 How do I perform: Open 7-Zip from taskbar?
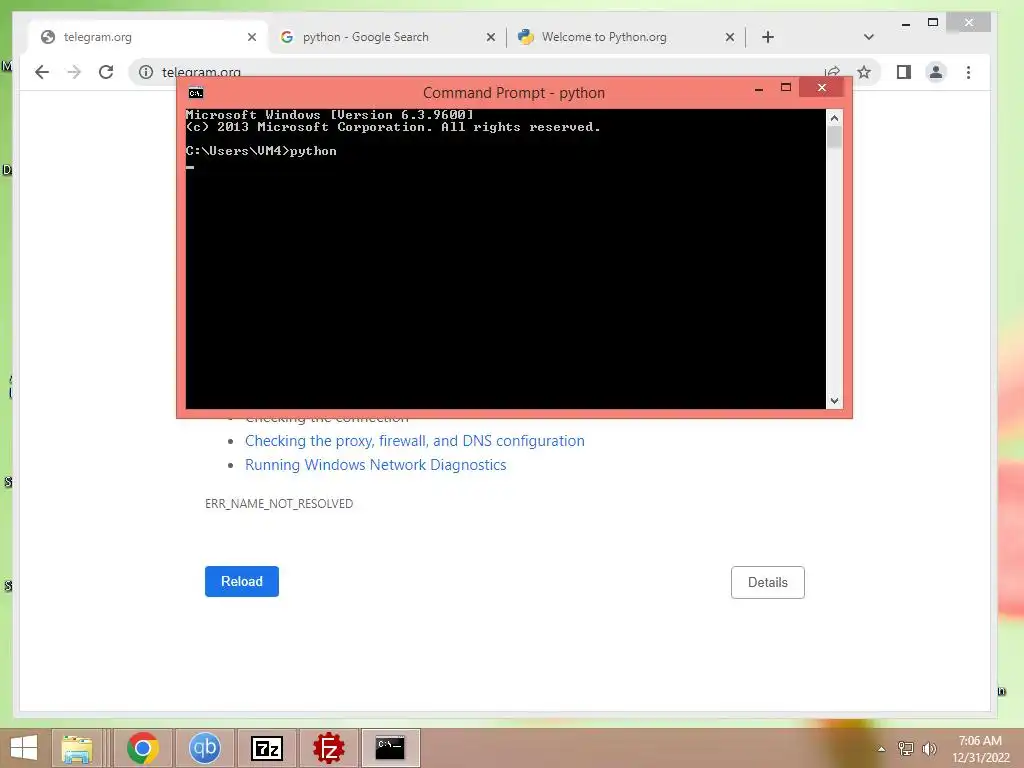(266, 748)
